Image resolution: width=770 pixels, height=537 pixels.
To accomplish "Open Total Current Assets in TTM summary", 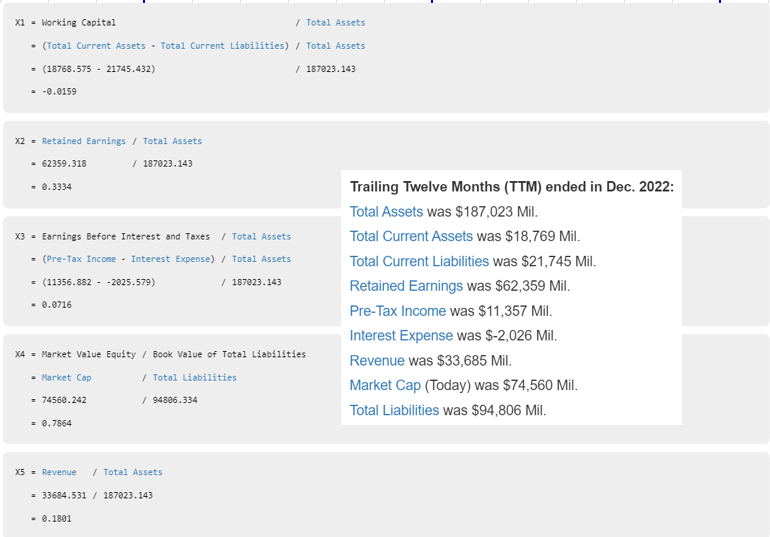I will (x=411, y=237).
